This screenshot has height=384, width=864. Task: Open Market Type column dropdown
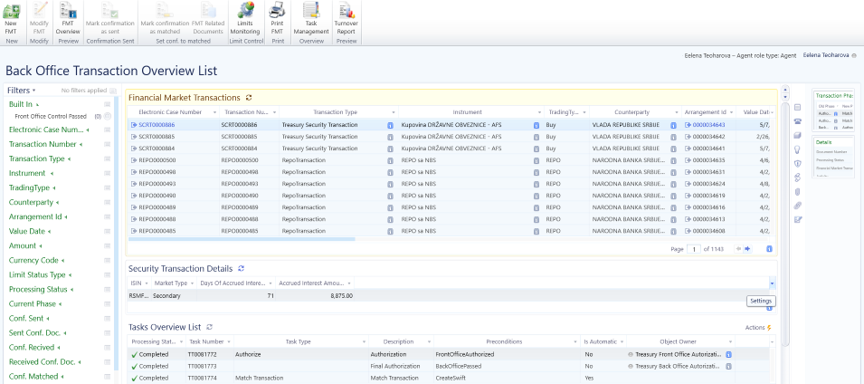click(x=192, y=283)
